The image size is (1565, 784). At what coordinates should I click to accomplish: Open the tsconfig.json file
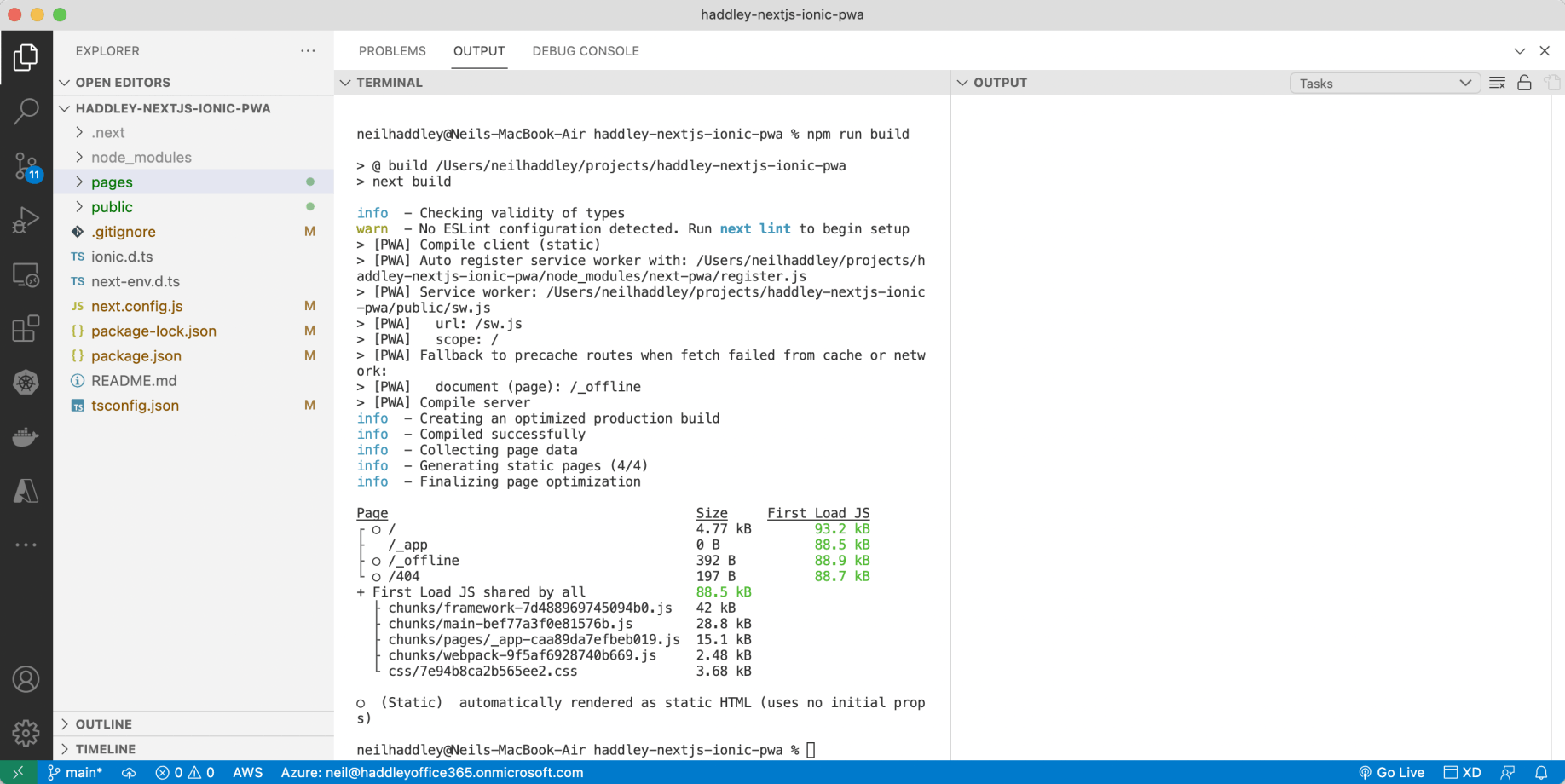click(x=193, y=405)
